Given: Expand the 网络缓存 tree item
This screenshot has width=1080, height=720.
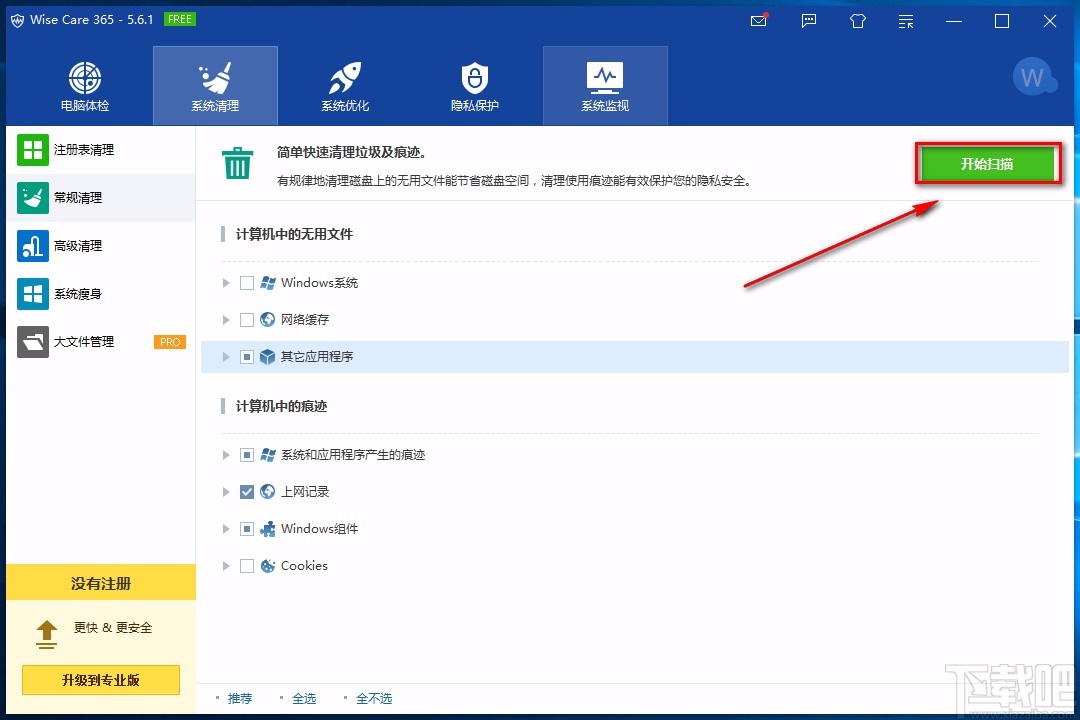Looking at the screenshot, I should pyautogui.click(x=226, y=320).
